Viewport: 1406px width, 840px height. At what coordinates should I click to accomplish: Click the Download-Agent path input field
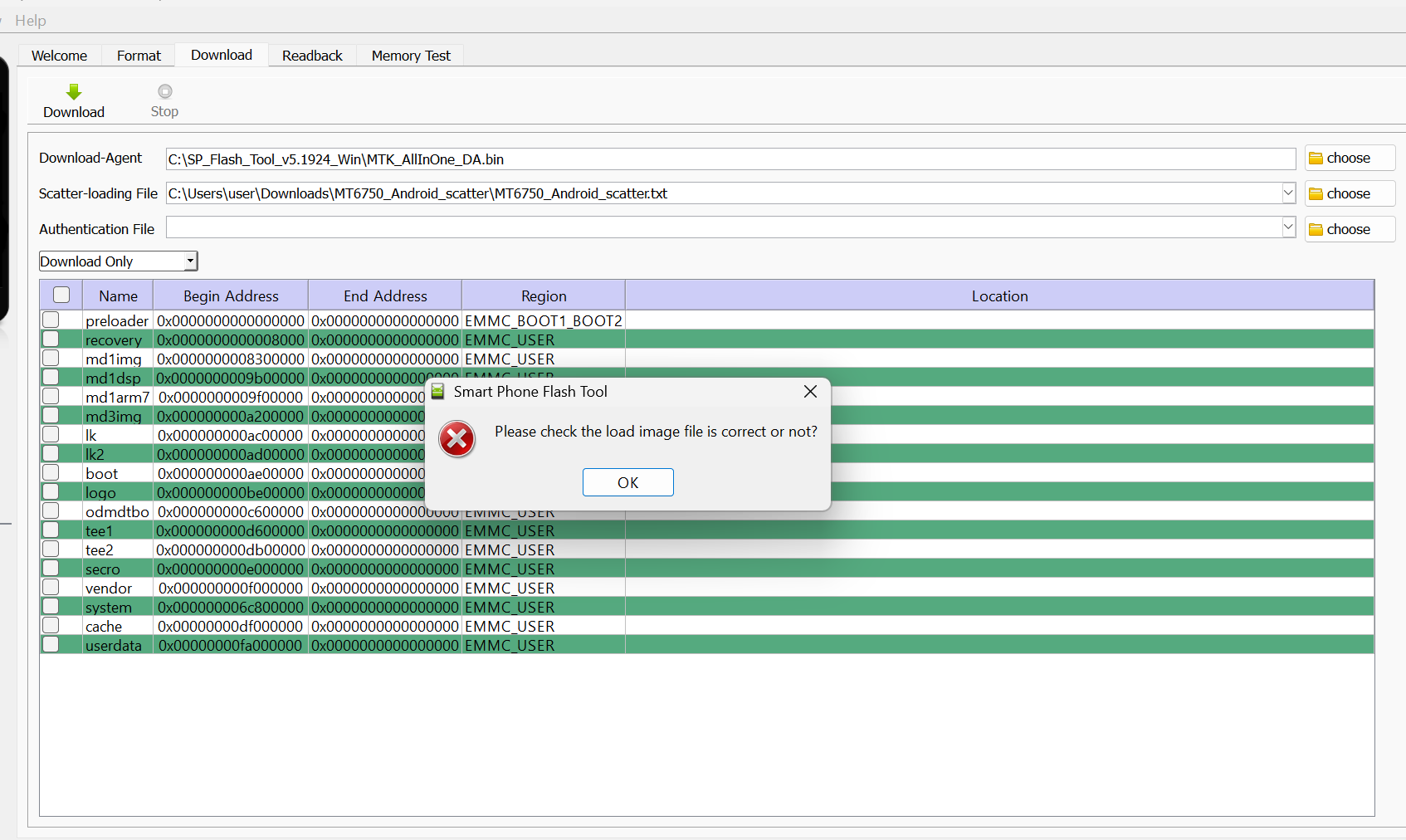coord(730,159)
